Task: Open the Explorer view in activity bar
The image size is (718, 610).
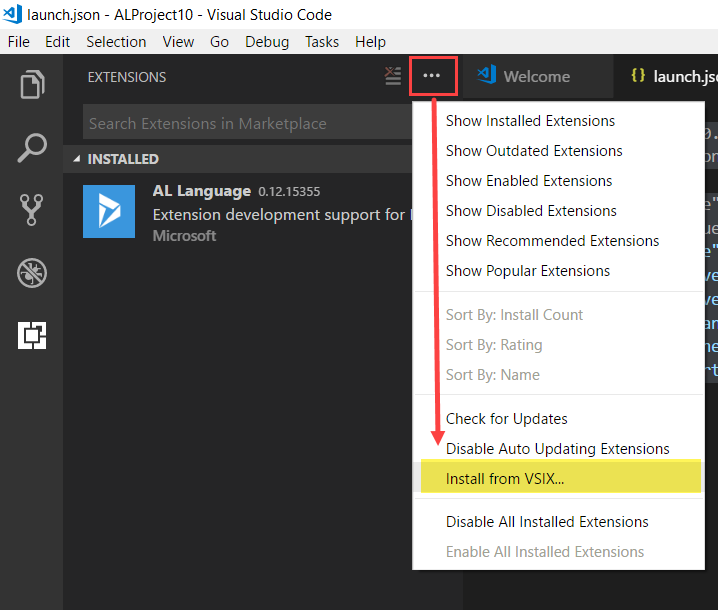Action: tap(32, 84)
